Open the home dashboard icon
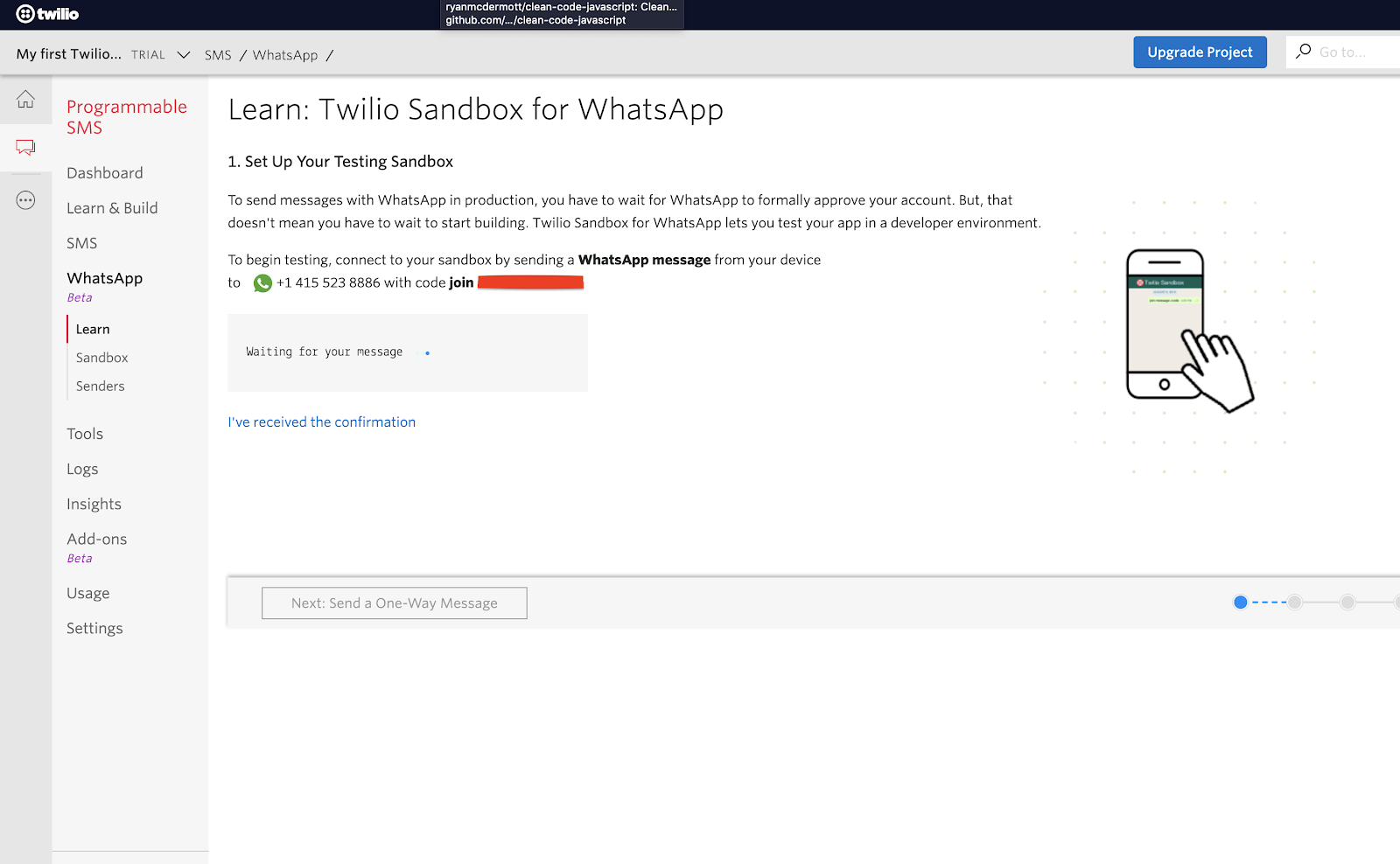Viewport: 1400px width, 864px height. 25,100
